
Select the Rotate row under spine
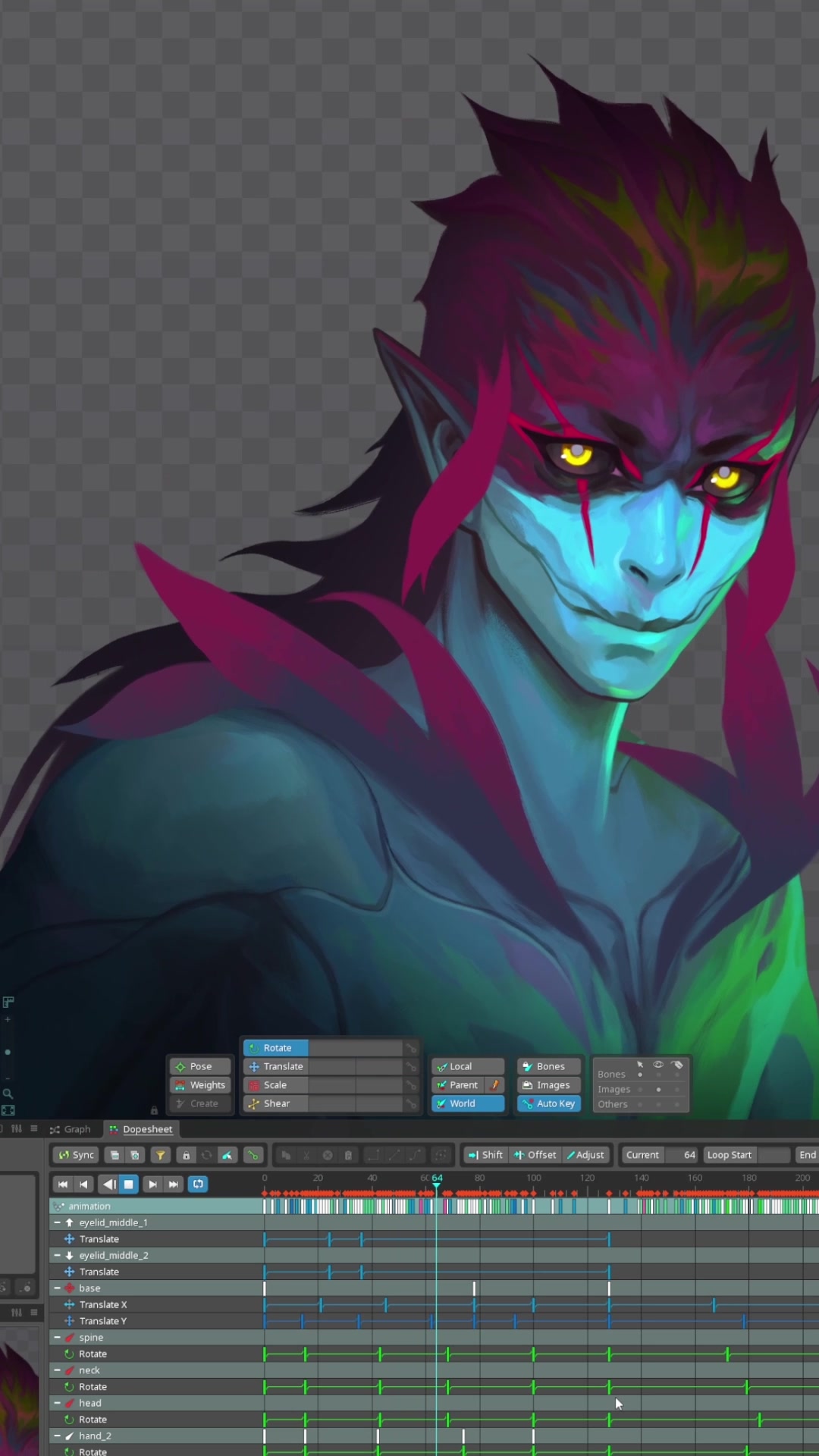(156, 1354)
